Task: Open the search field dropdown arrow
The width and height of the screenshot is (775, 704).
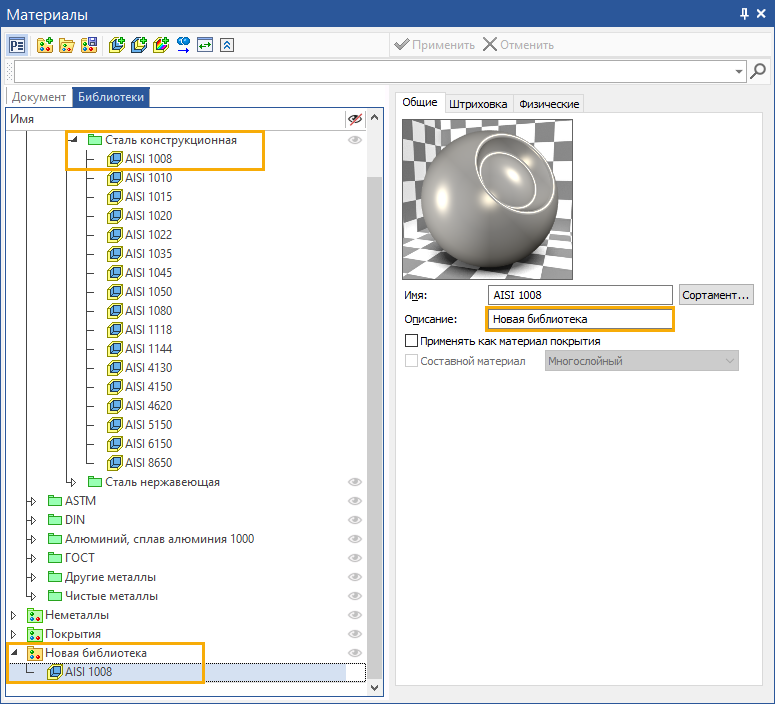Action: [x=740, y=72]
